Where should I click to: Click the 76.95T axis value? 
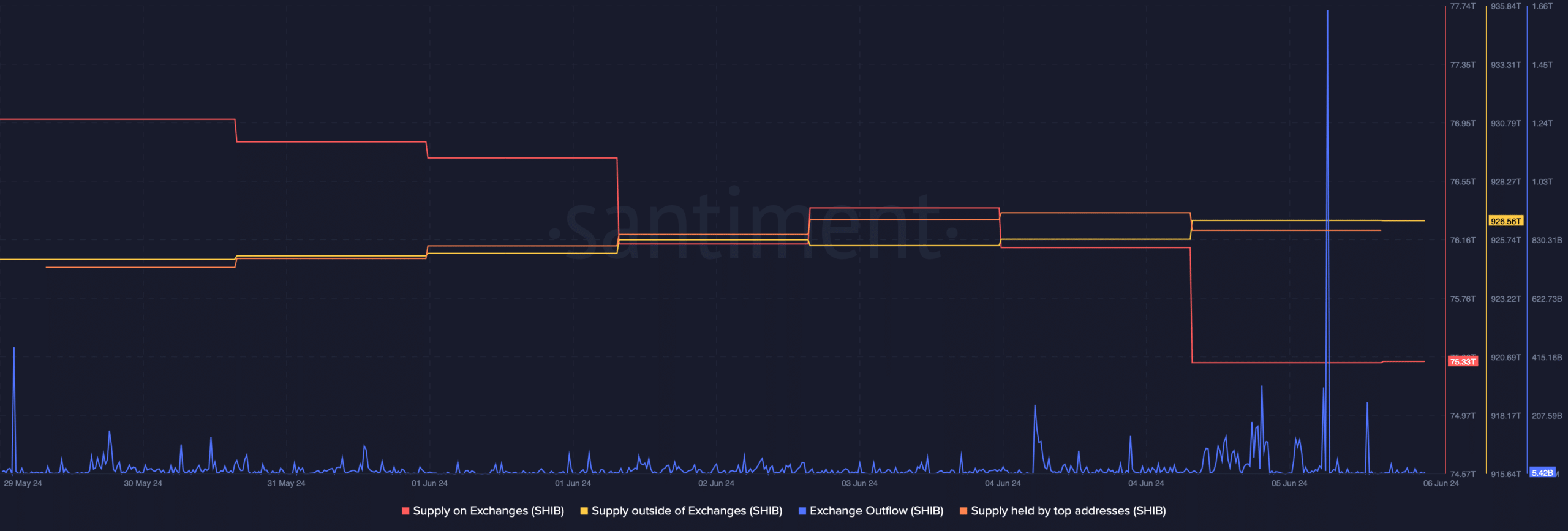[x=1463, y=124]
